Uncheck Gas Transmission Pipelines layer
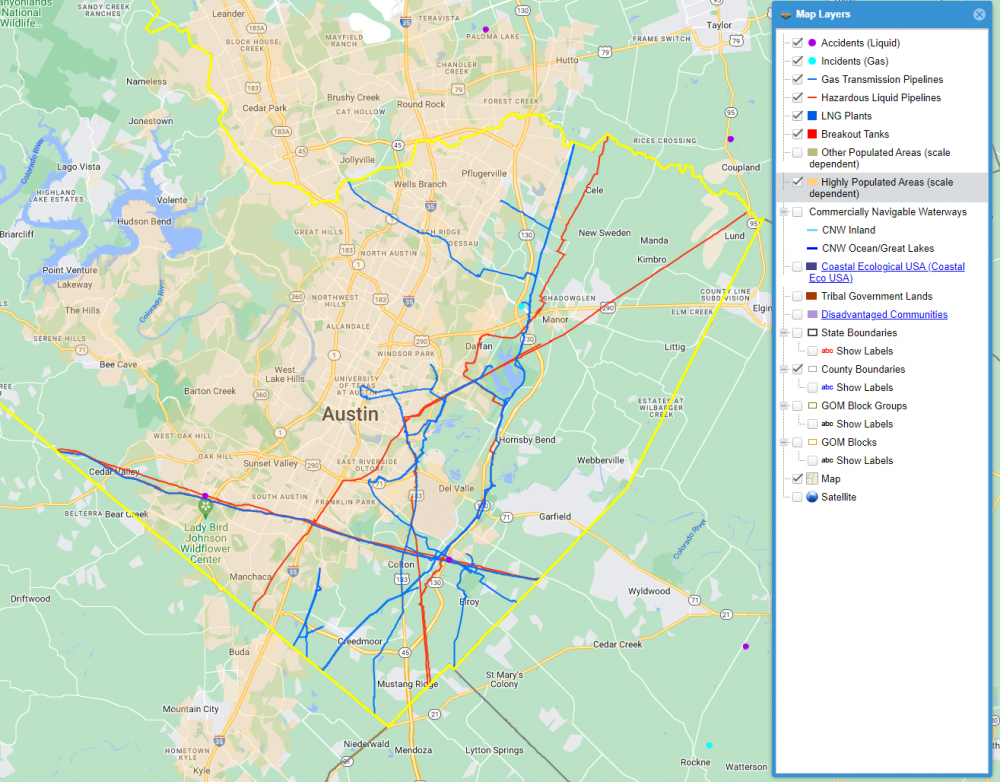 pyautogui.click(x=797, y=79)
